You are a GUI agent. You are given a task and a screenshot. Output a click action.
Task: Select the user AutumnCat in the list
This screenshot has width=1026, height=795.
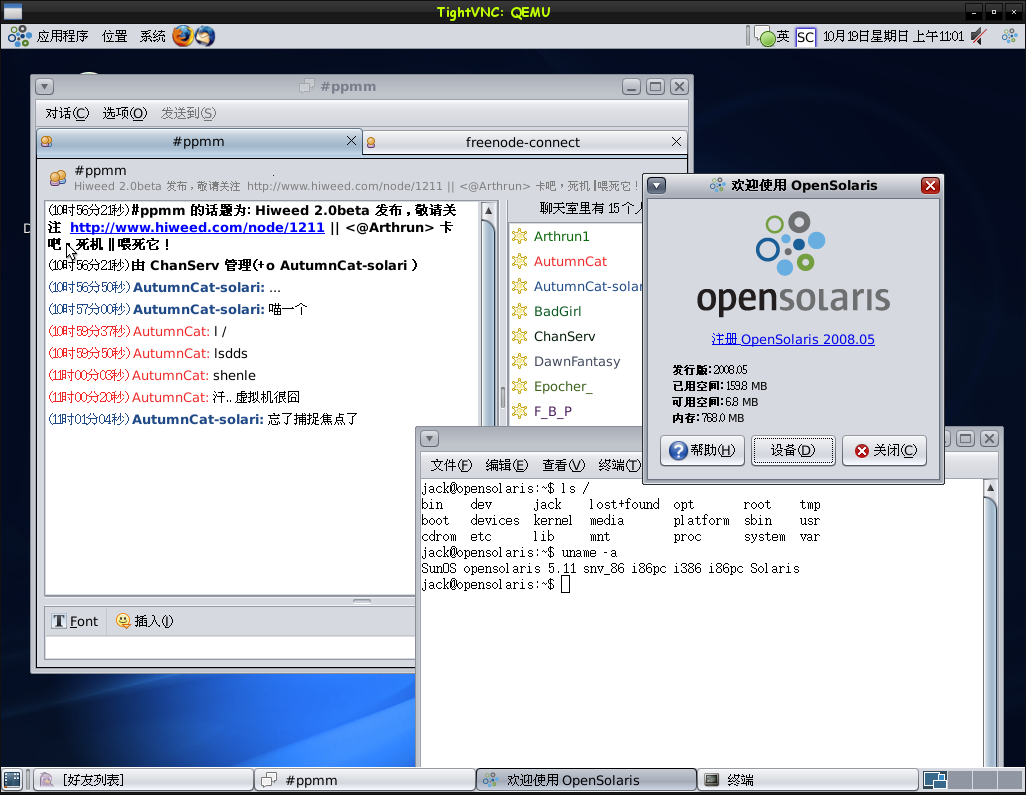[570, 261]
